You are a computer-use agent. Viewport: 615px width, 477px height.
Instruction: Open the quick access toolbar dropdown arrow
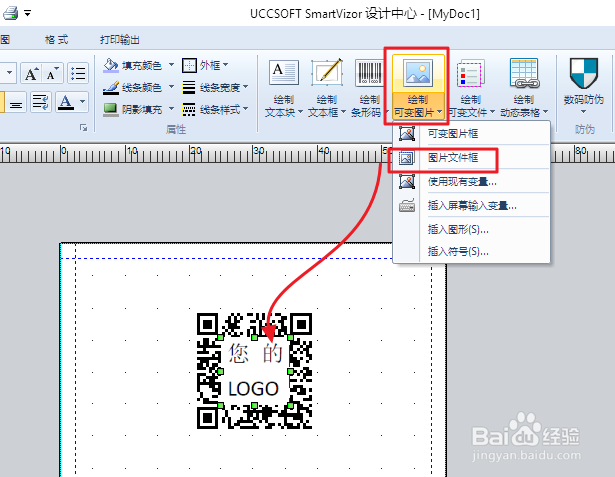coord(27,13)
